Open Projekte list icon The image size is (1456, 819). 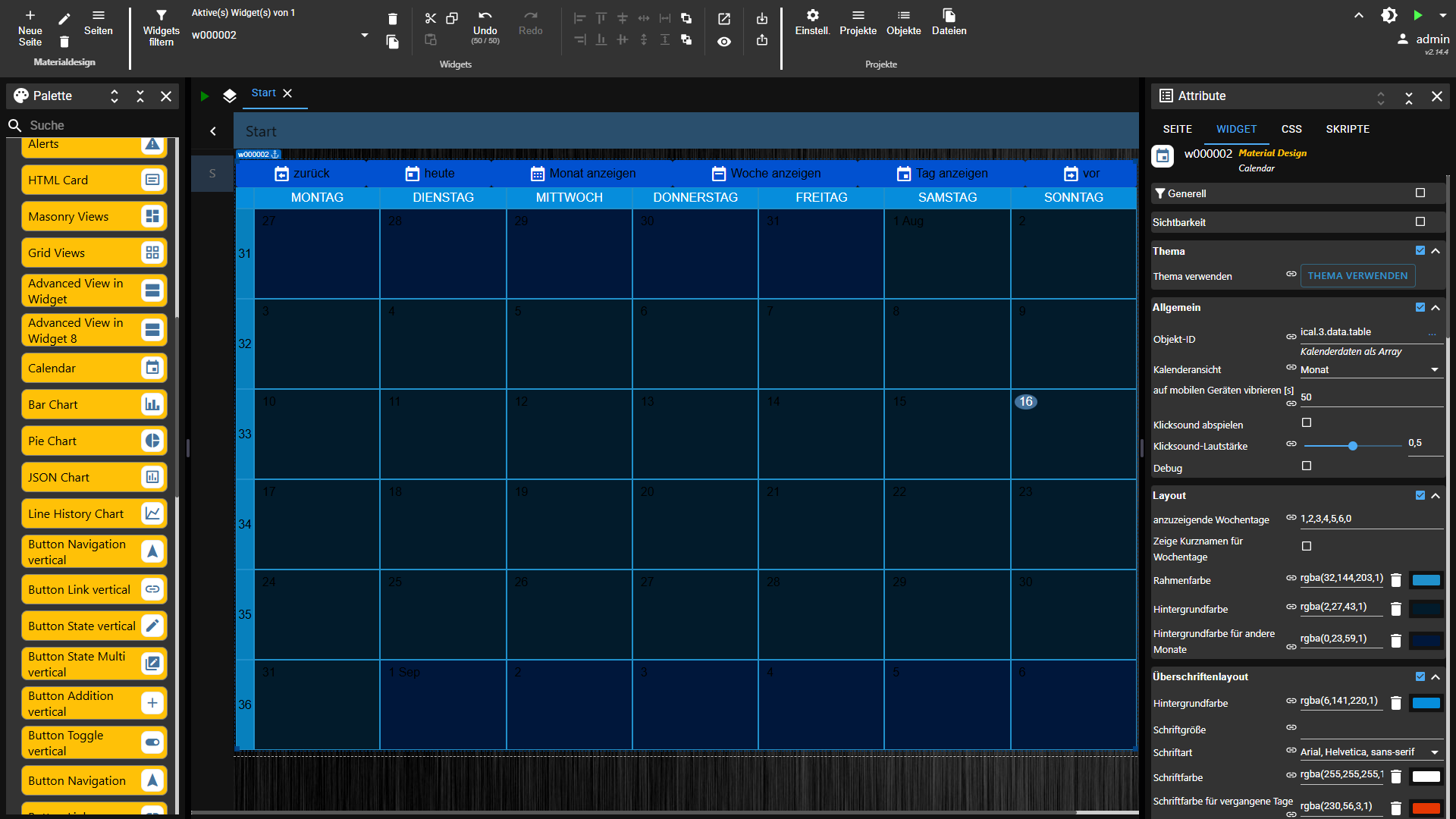[858, 15]
